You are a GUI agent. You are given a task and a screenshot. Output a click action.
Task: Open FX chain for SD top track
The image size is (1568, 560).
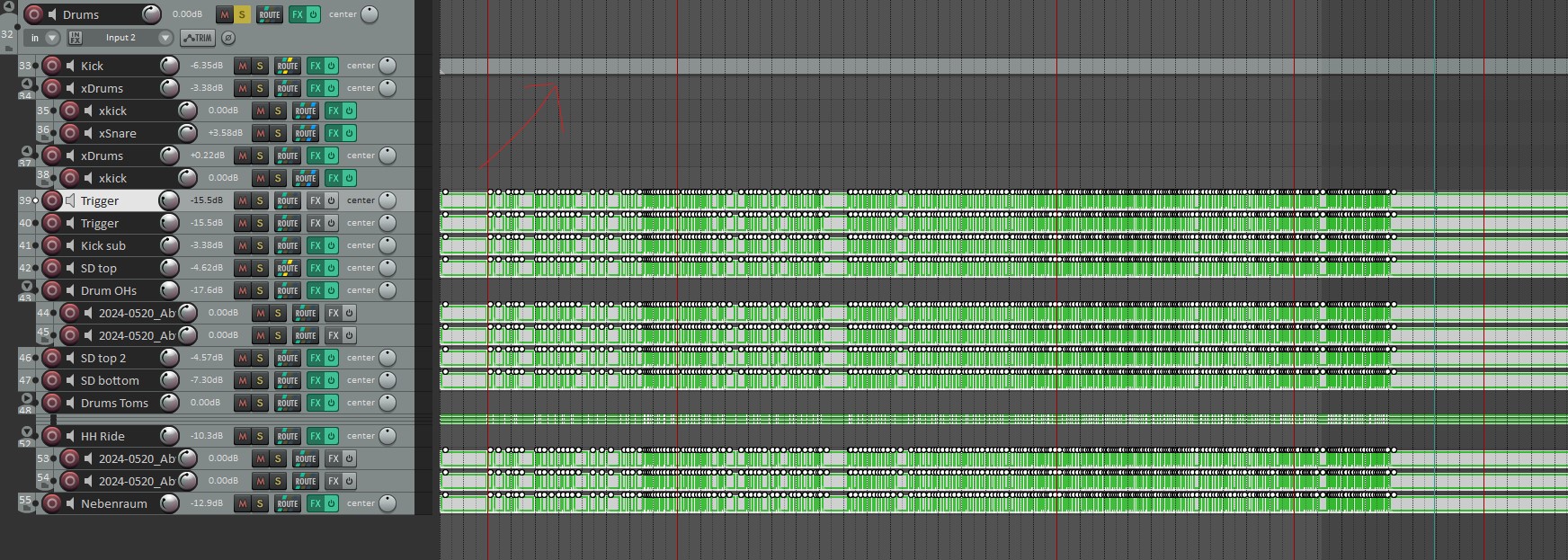(315, 268)
